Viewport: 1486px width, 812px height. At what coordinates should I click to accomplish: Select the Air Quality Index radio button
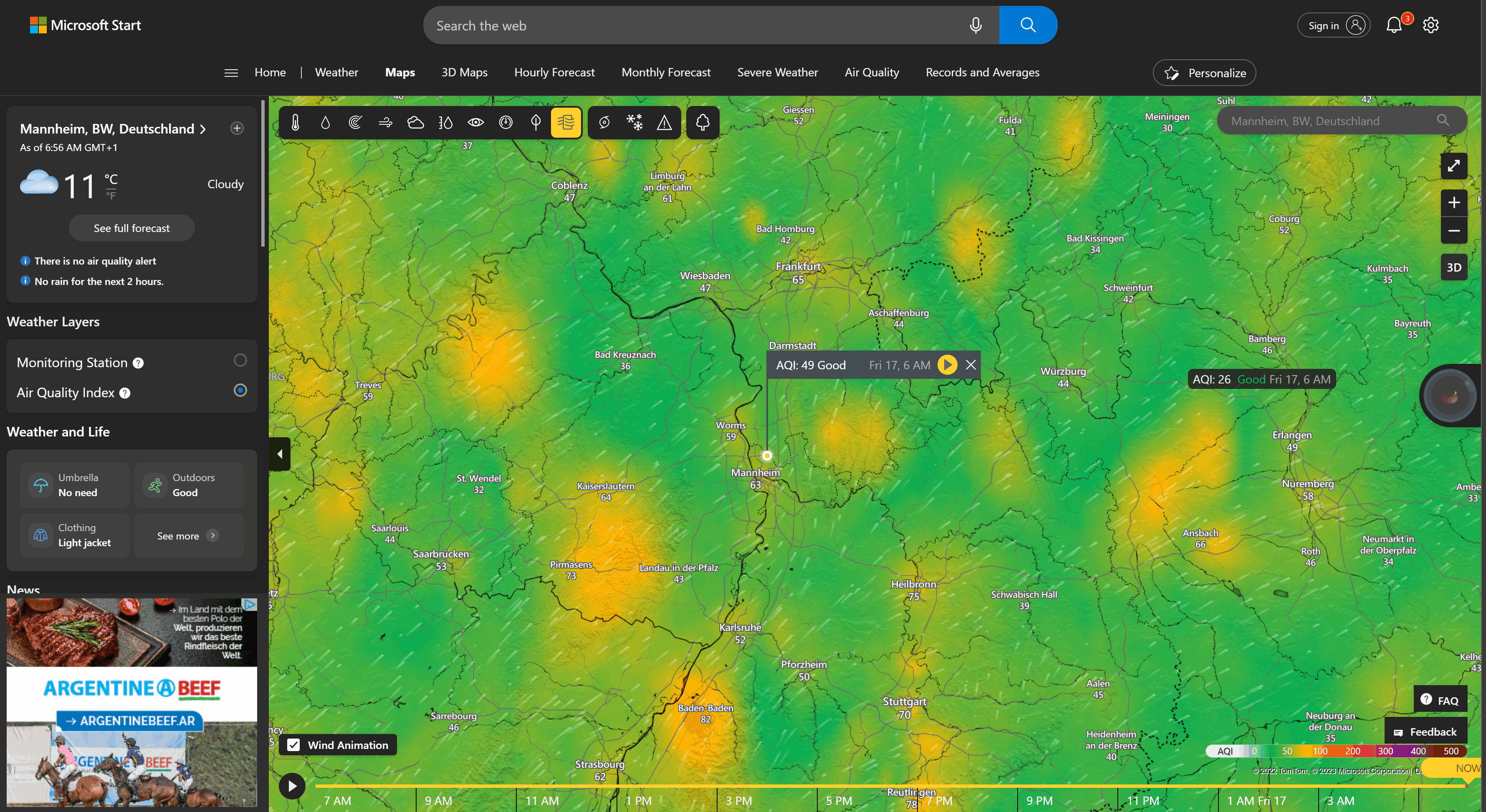pyautogui.click(x=240, y=391)
